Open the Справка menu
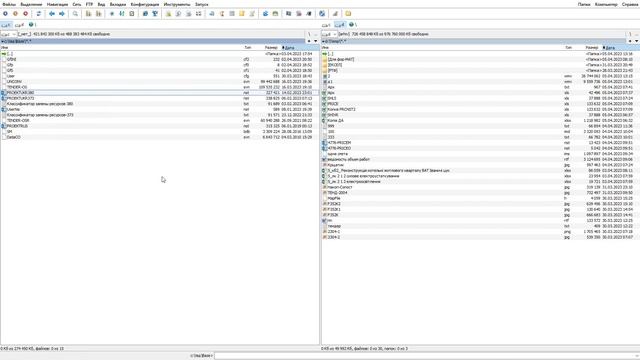This screenshot has width=640, height=360. tap(630, 4)
